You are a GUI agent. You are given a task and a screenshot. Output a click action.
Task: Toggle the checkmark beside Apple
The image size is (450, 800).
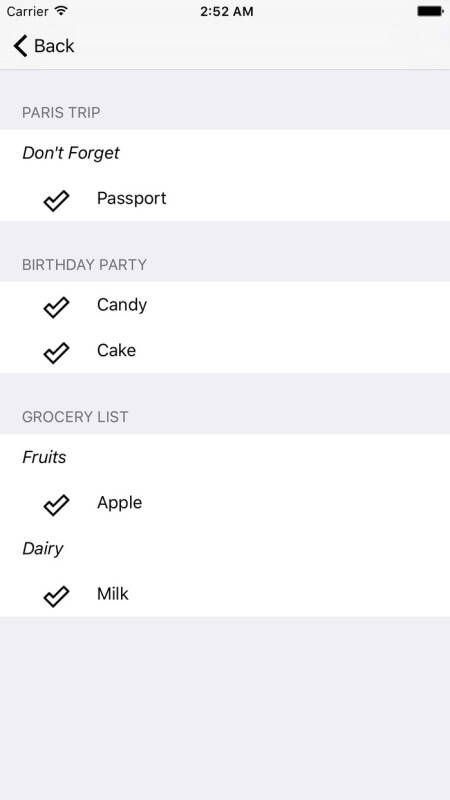click(56, 505)
